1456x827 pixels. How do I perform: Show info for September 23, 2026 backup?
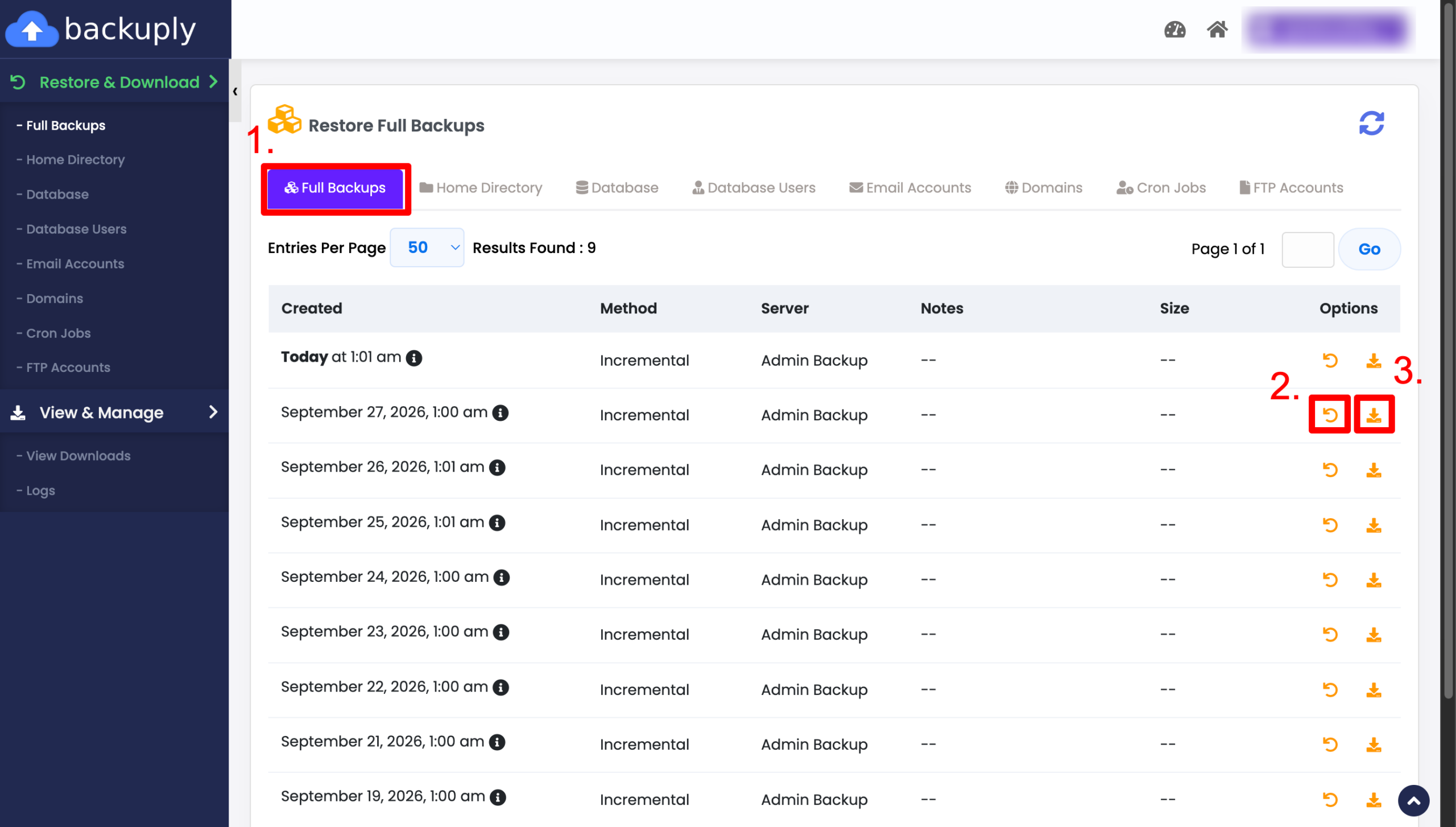500,632
